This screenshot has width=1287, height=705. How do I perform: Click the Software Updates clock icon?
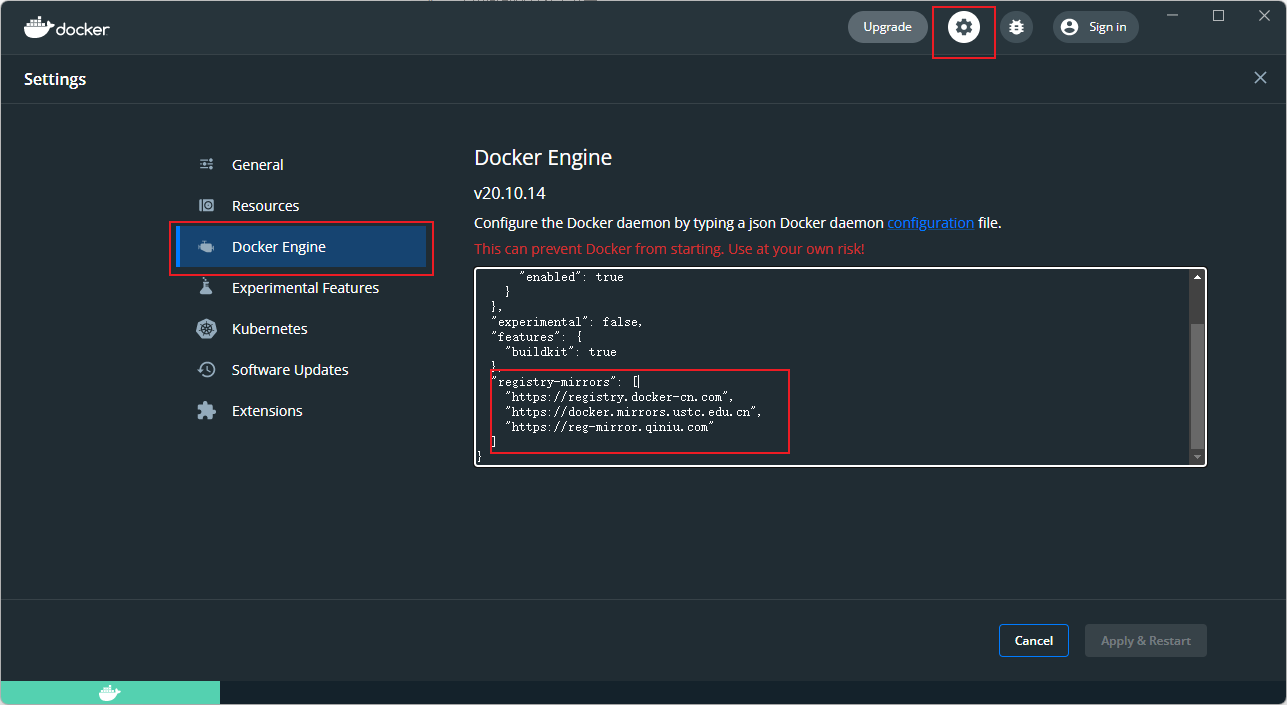(x=206, y=370)
